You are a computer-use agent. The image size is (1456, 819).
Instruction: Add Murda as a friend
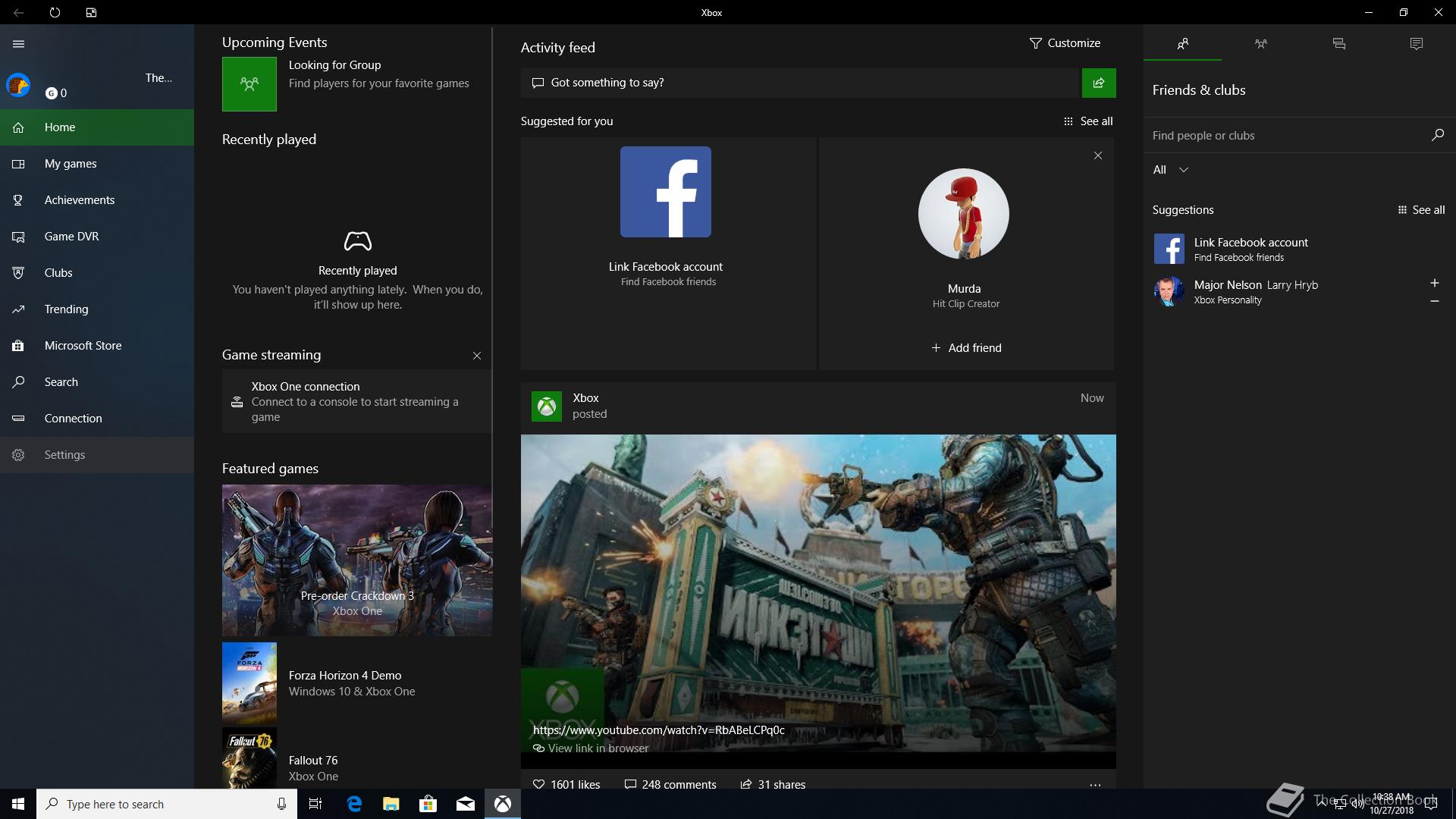[966, 348]
